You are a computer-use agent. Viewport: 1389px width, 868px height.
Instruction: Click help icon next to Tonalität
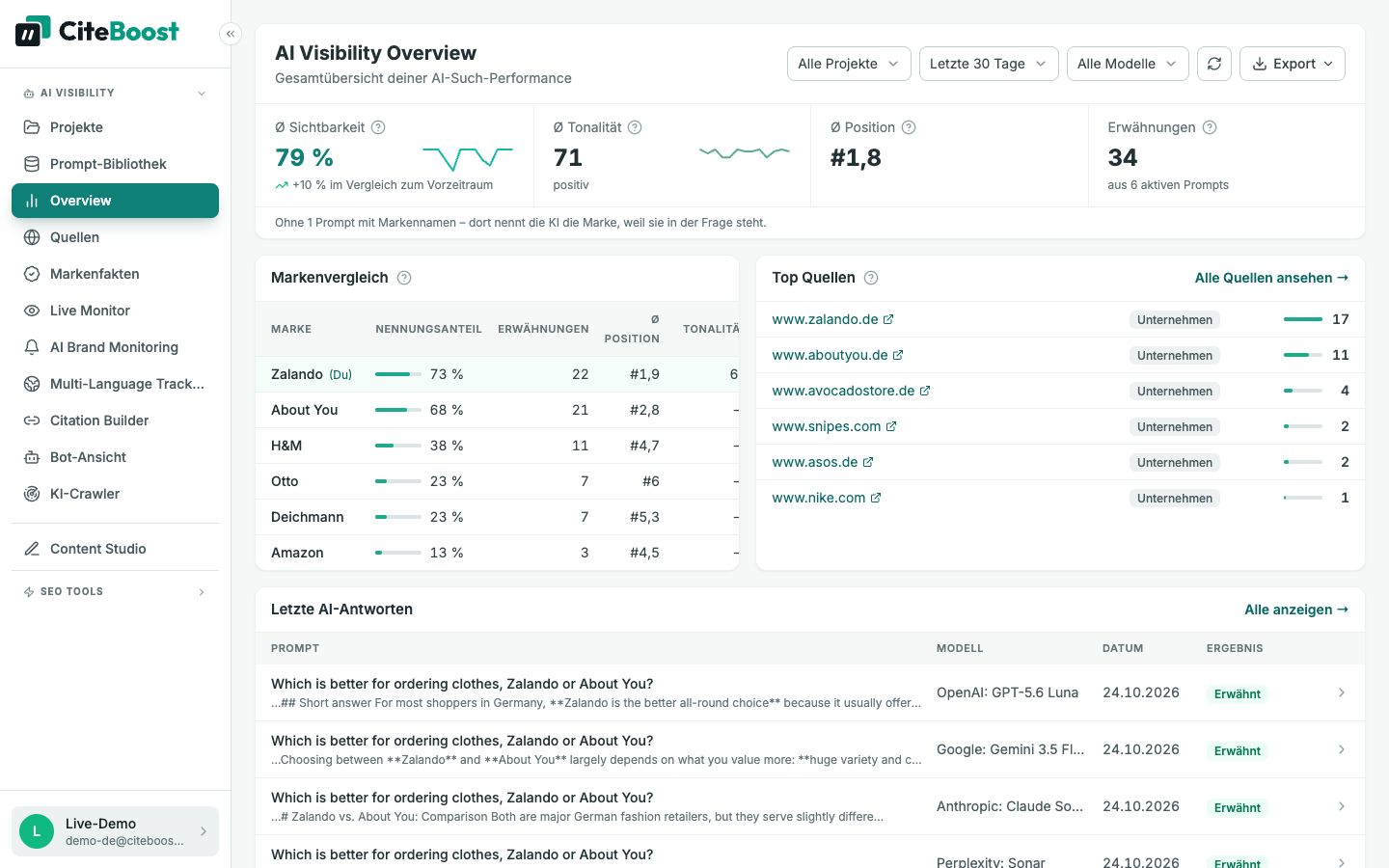[x=635, y=127]
